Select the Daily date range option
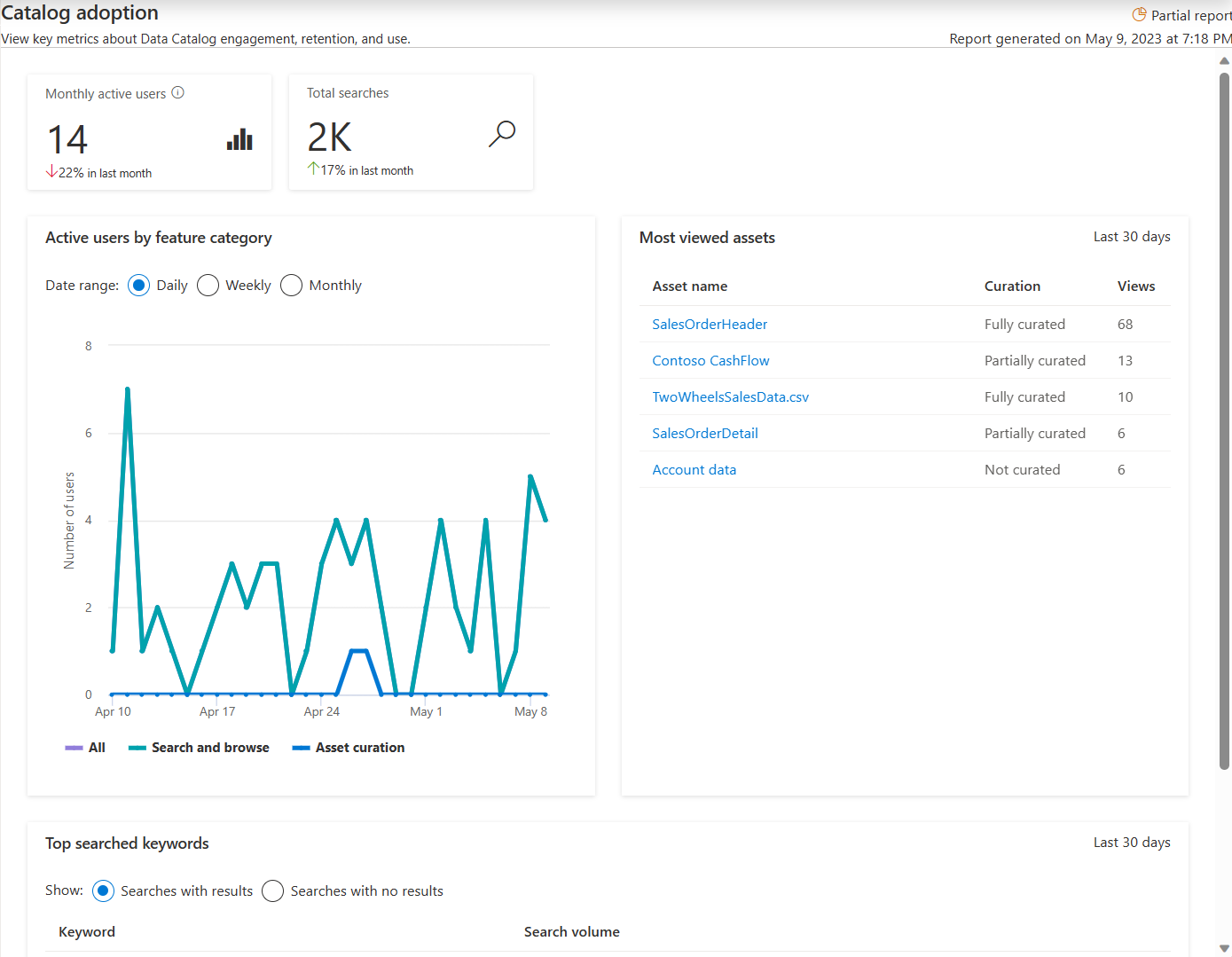This screenshot has width=1232, height=957. [x=139, y=286]
